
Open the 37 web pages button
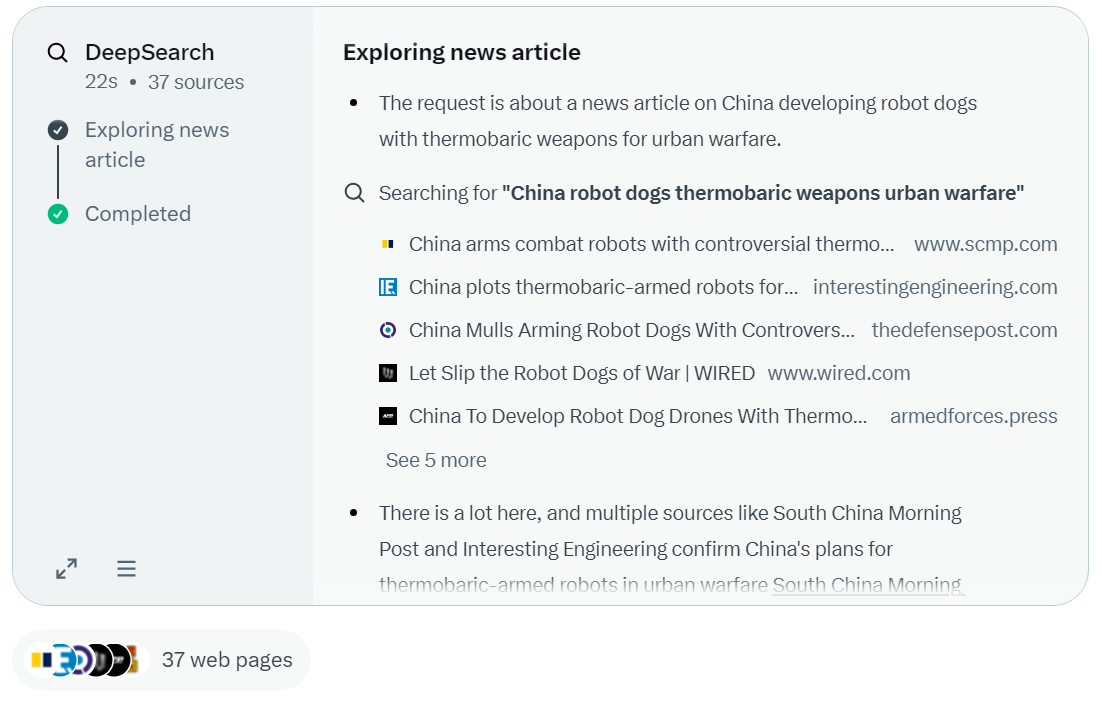162,660
